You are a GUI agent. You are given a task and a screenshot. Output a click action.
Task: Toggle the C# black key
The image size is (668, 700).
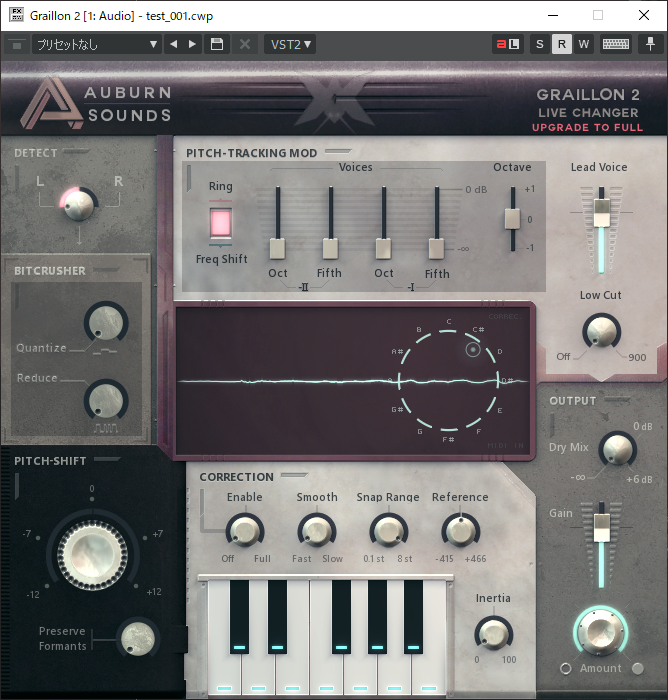pos(239,617)
